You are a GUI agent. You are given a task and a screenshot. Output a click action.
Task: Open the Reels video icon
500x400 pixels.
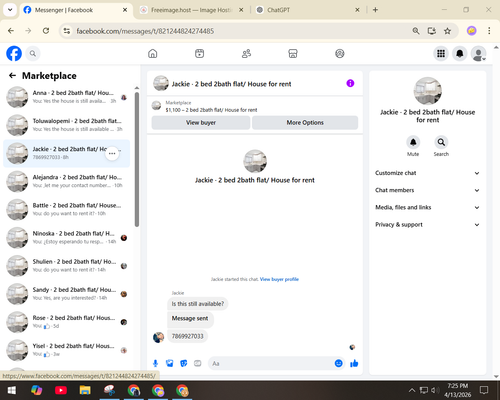[199, 53]
